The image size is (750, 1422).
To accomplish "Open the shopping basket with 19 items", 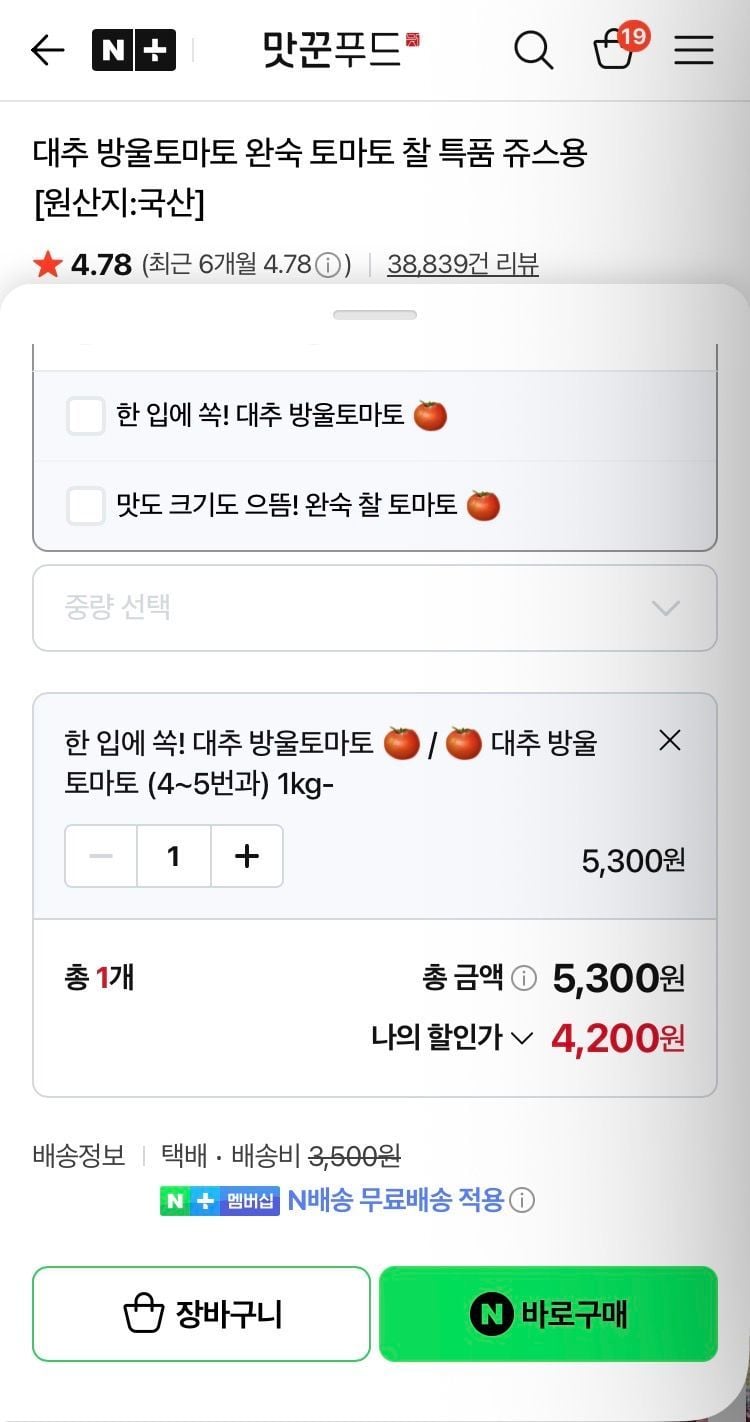I will click(x=615, y=49).
